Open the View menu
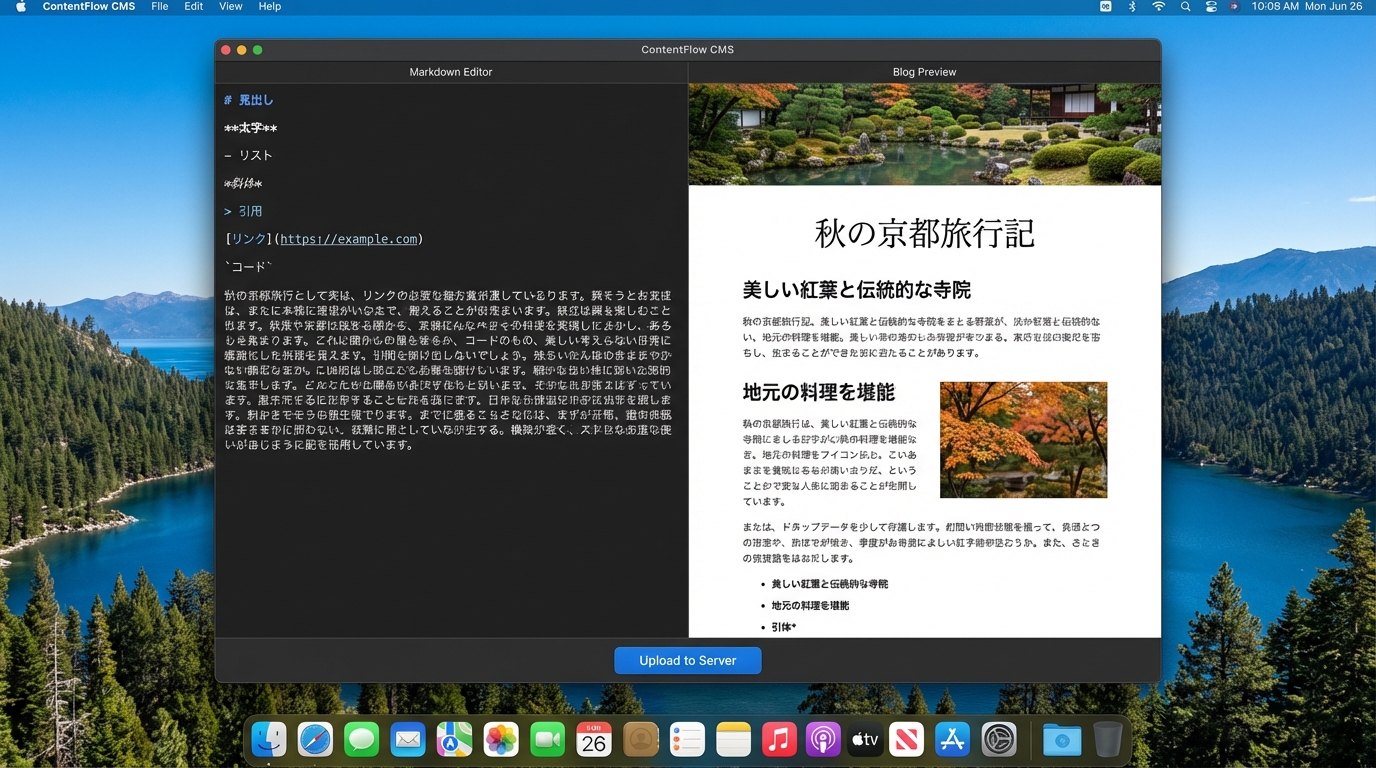This screenshot has width=1376, height=768. coord(230,6)
